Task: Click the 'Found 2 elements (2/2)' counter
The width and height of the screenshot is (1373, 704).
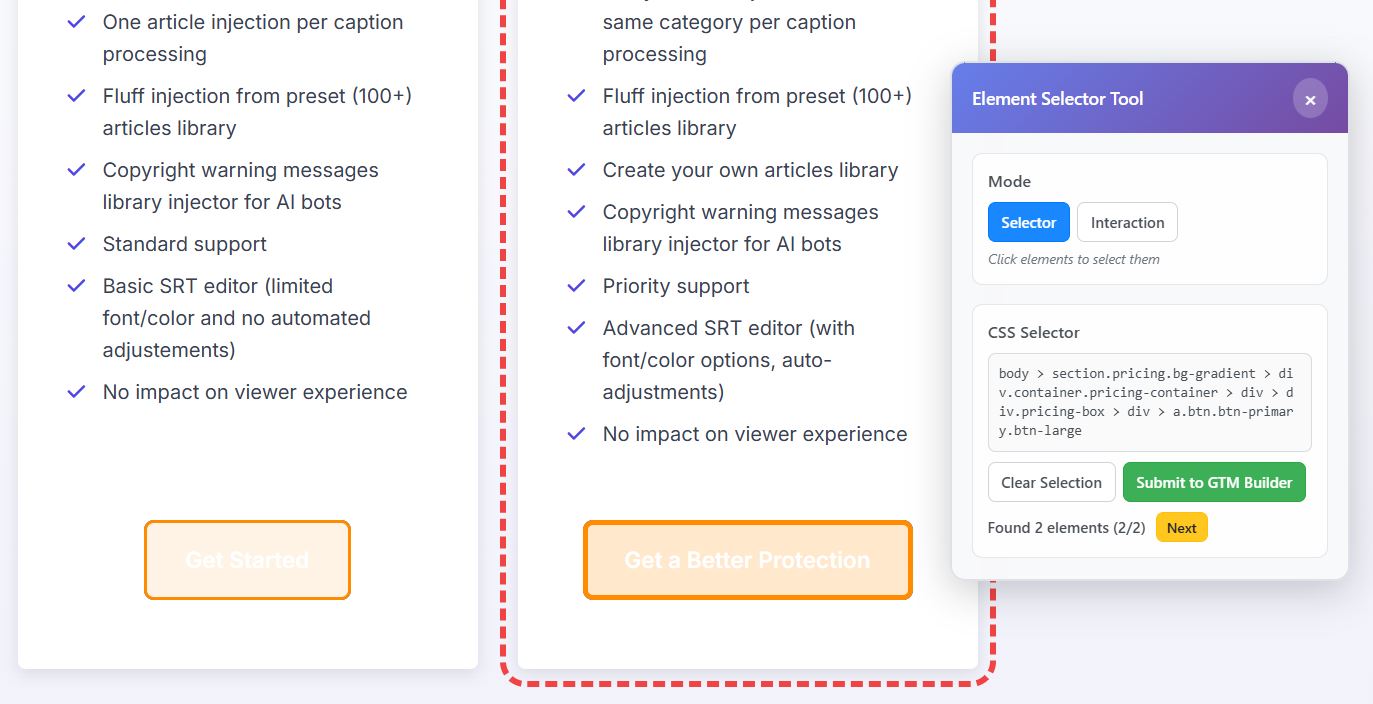Action: [x=1066, y=527]
